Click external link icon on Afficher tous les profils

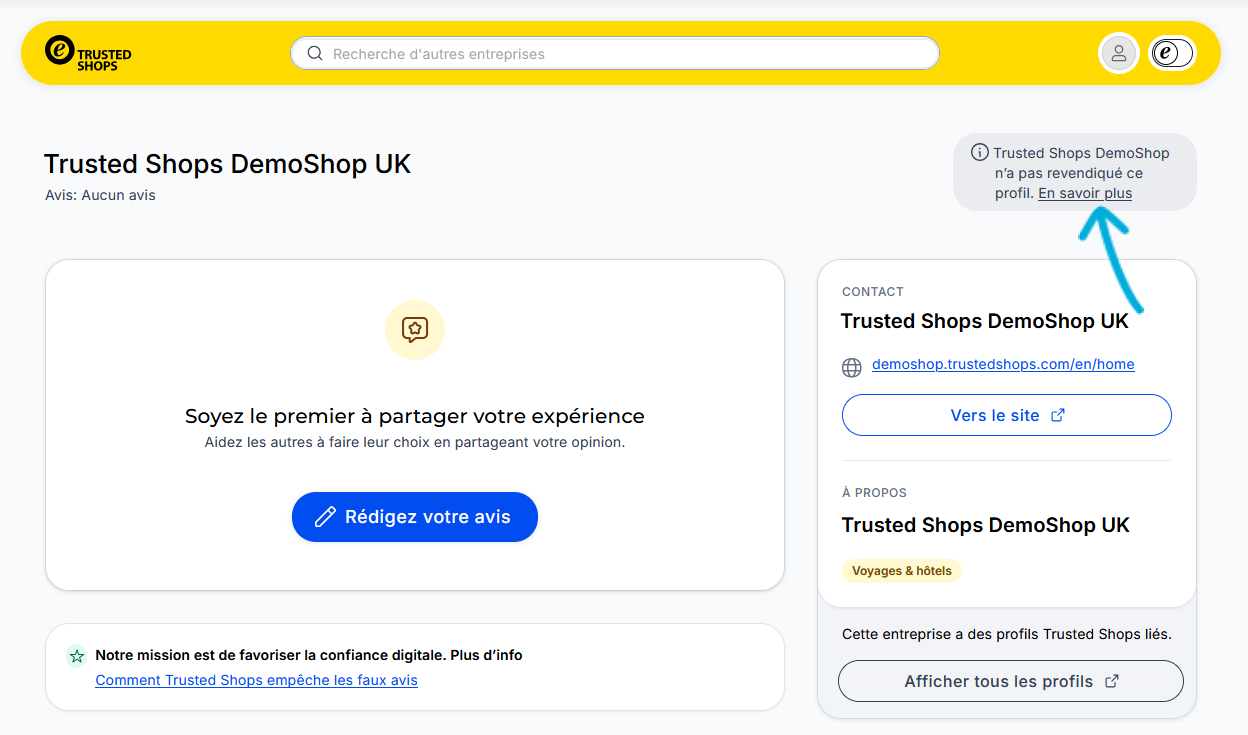pos(1112,681)
